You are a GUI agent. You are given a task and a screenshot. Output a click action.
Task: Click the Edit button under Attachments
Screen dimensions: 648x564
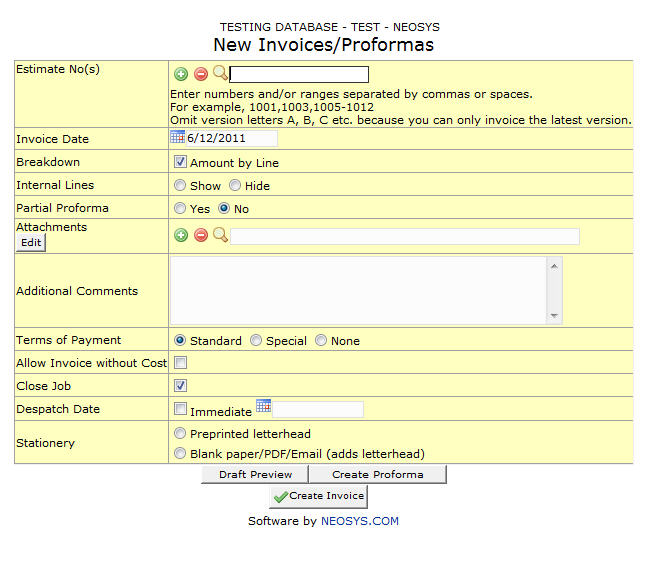coord(31,243)
